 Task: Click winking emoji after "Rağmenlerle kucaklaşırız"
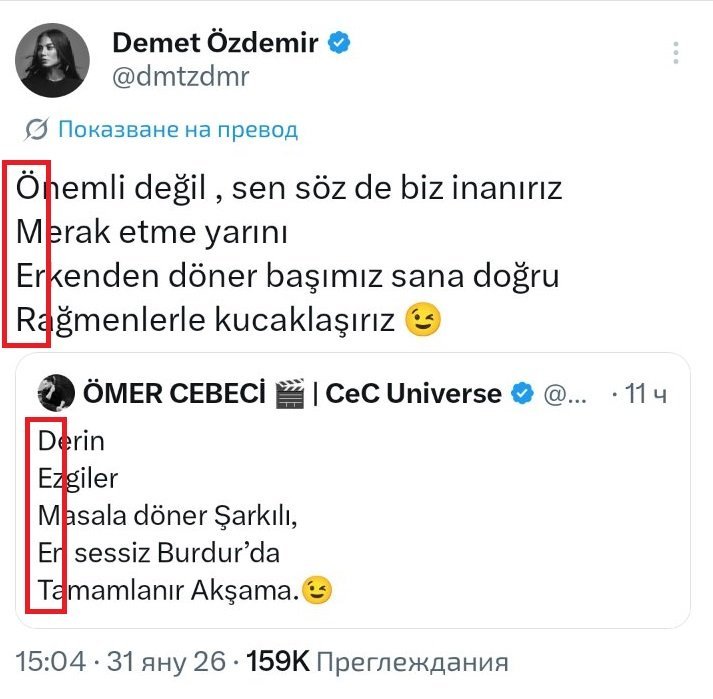click(424, 320)
